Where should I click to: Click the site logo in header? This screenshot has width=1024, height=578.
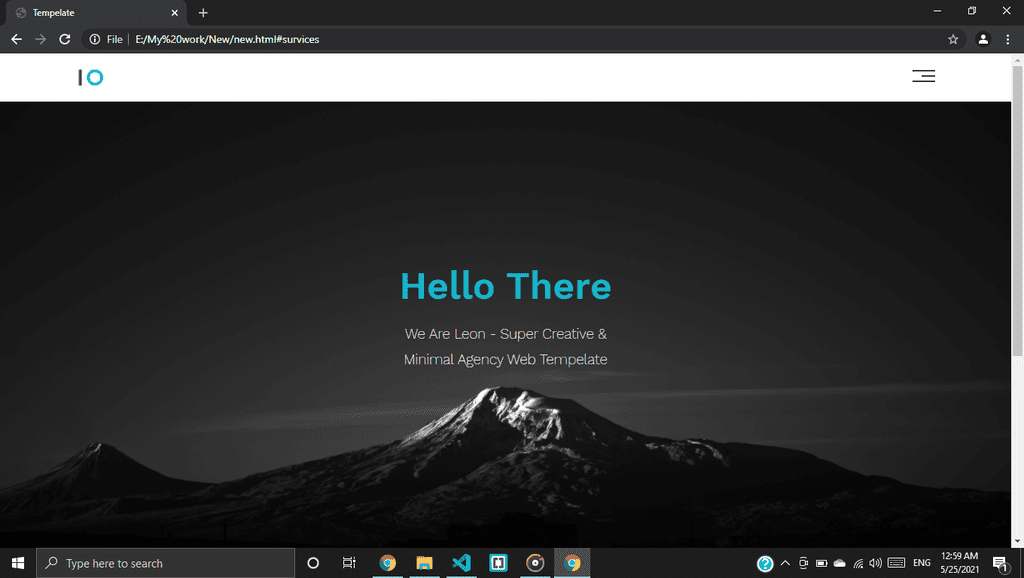(91, 78)
